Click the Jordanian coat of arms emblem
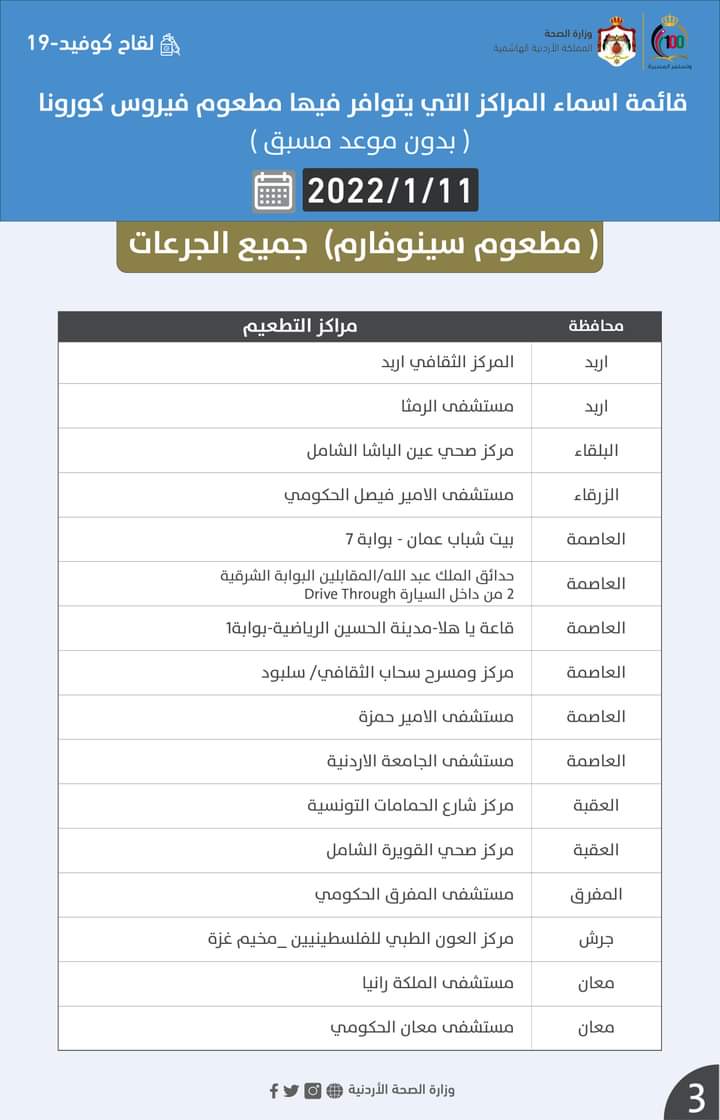The width and height of the screenshot is (720, 1120). pos(617,43)
